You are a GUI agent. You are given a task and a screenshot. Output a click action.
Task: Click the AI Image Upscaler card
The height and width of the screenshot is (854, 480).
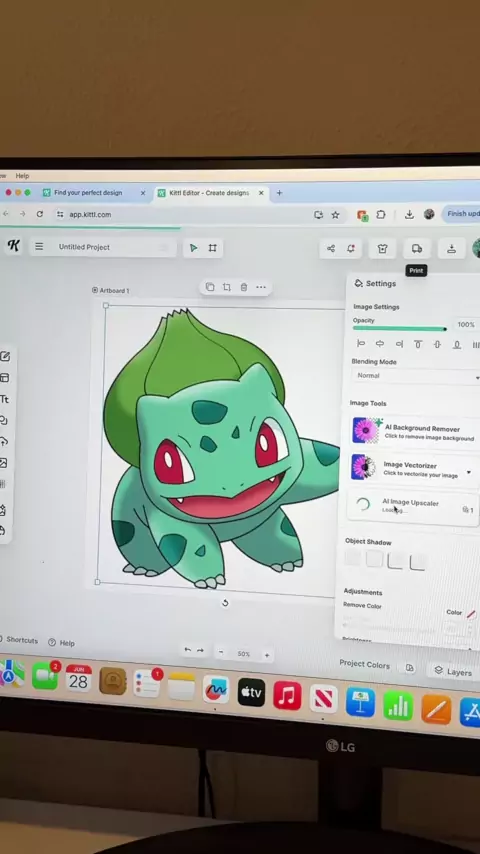(412, 507)
